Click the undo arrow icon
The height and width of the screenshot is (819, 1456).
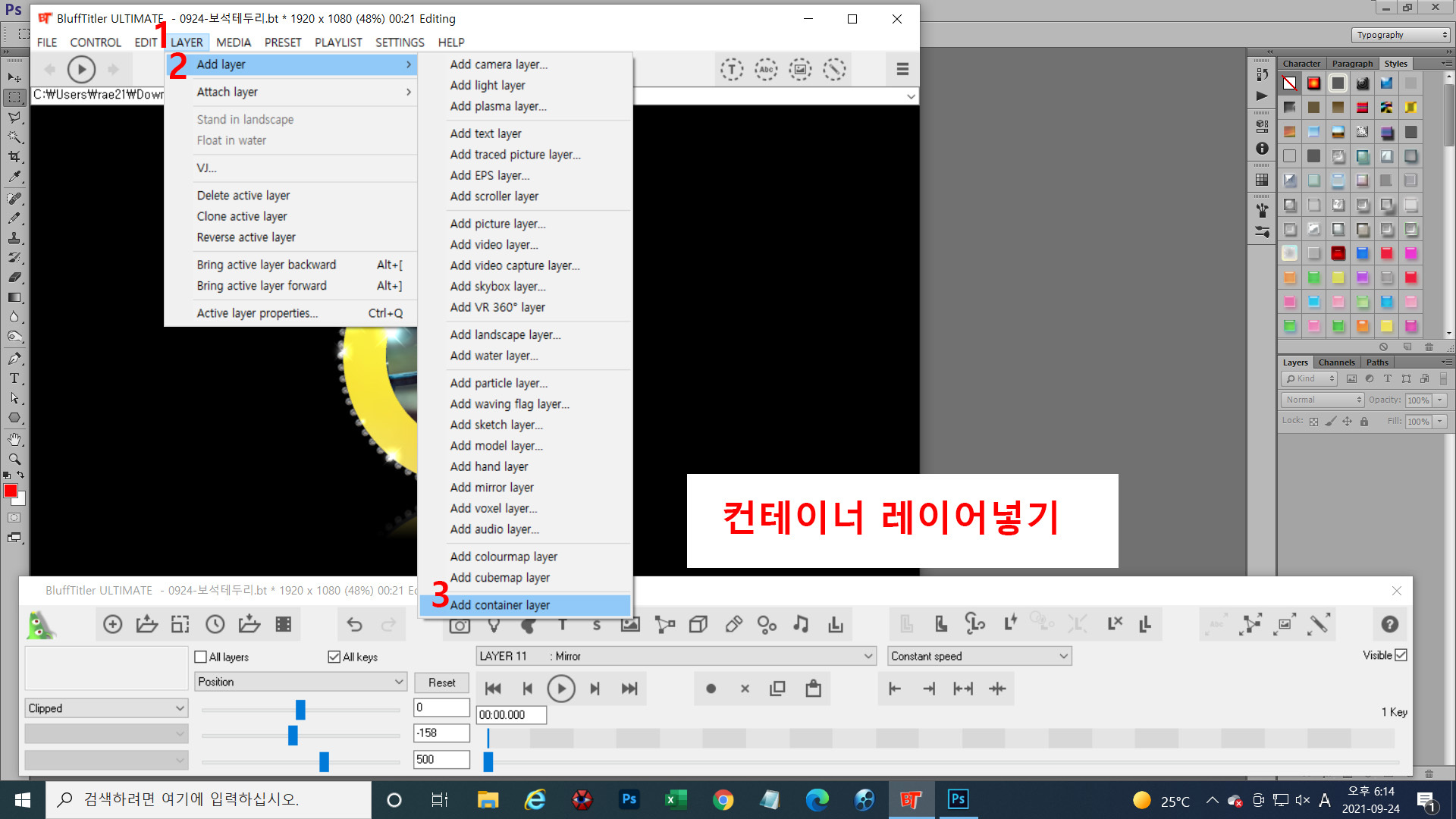(354, 624)
